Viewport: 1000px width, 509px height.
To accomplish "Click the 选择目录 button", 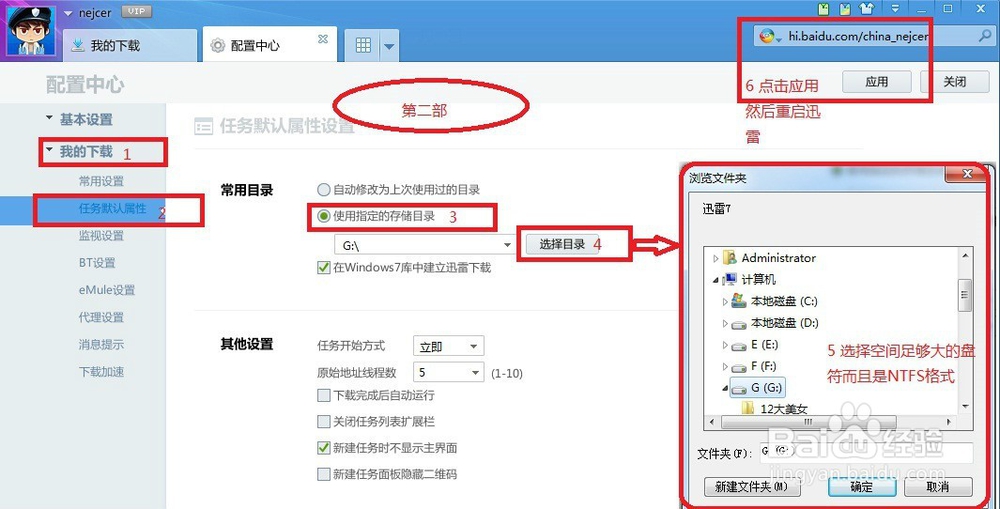I will 562,244.
